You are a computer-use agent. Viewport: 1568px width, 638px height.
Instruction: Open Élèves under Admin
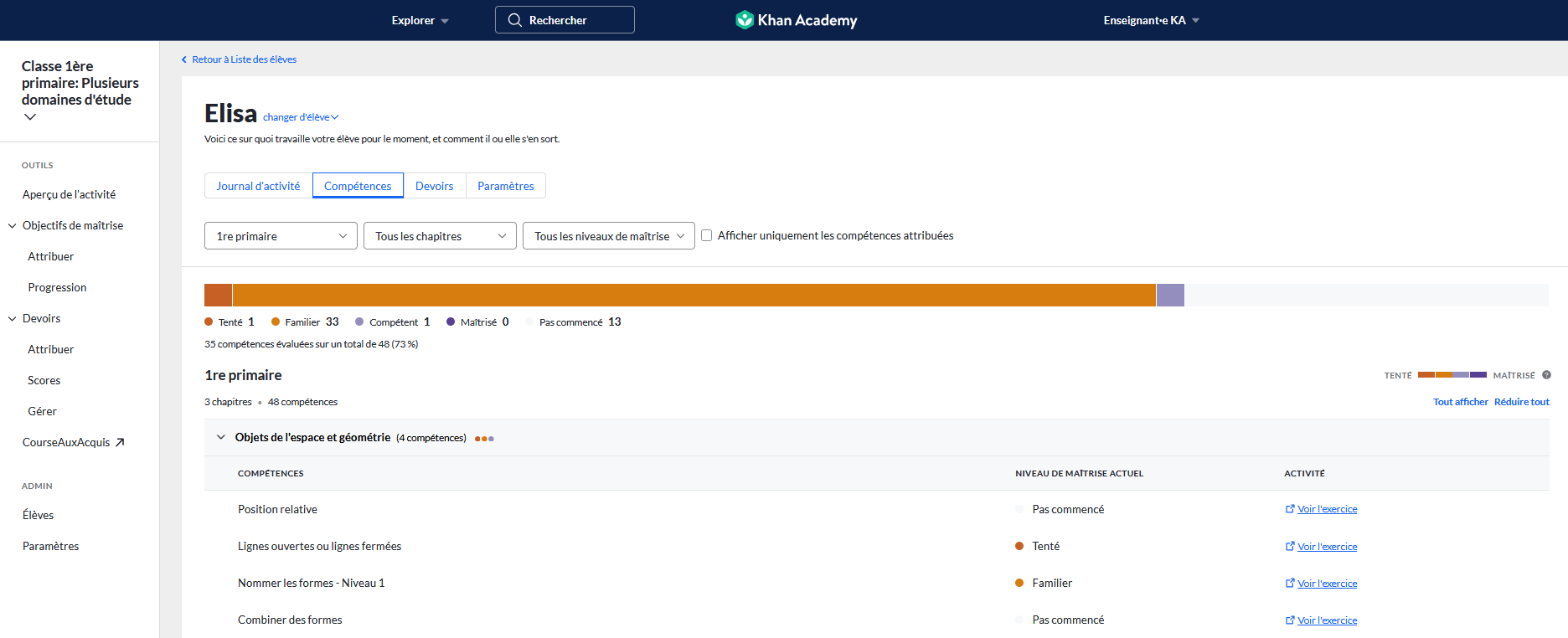[38, 515]
